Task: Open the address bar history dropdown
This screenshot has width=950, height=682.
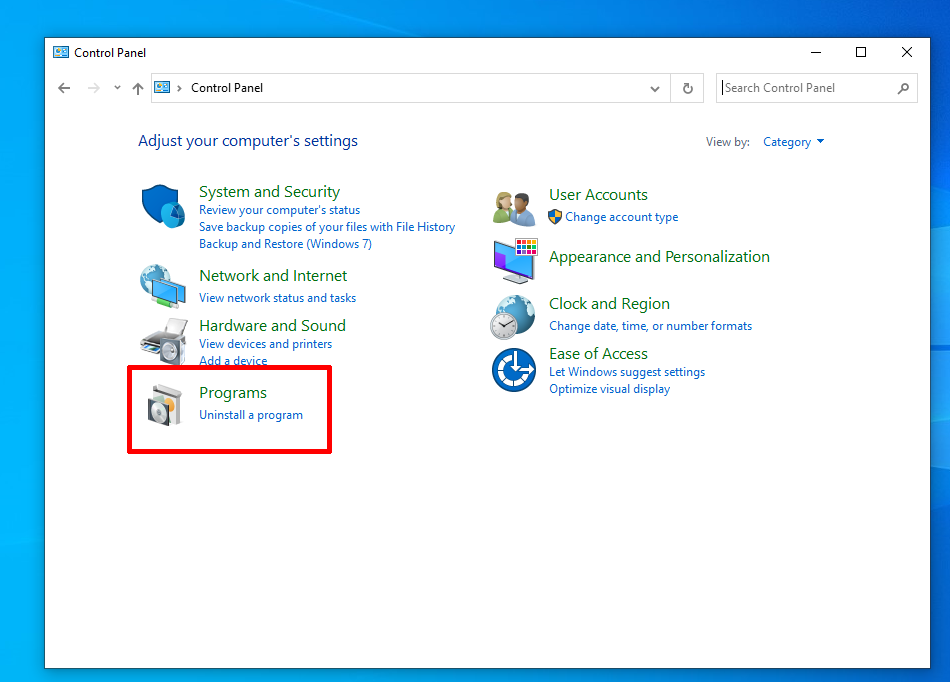Action: pyautogui.click(x=655, y=88)
